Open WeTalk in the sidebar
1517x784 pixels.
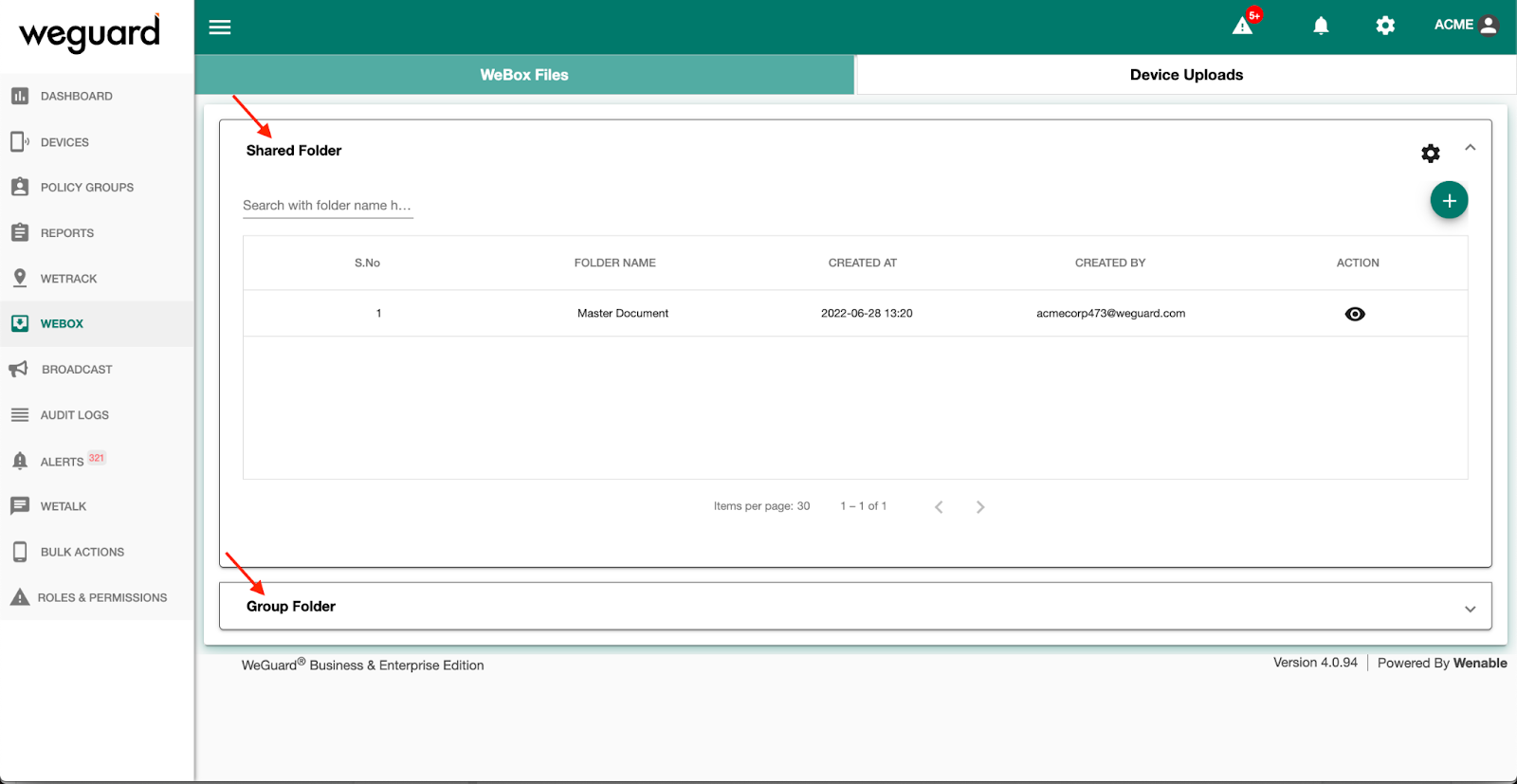point(97,506)
